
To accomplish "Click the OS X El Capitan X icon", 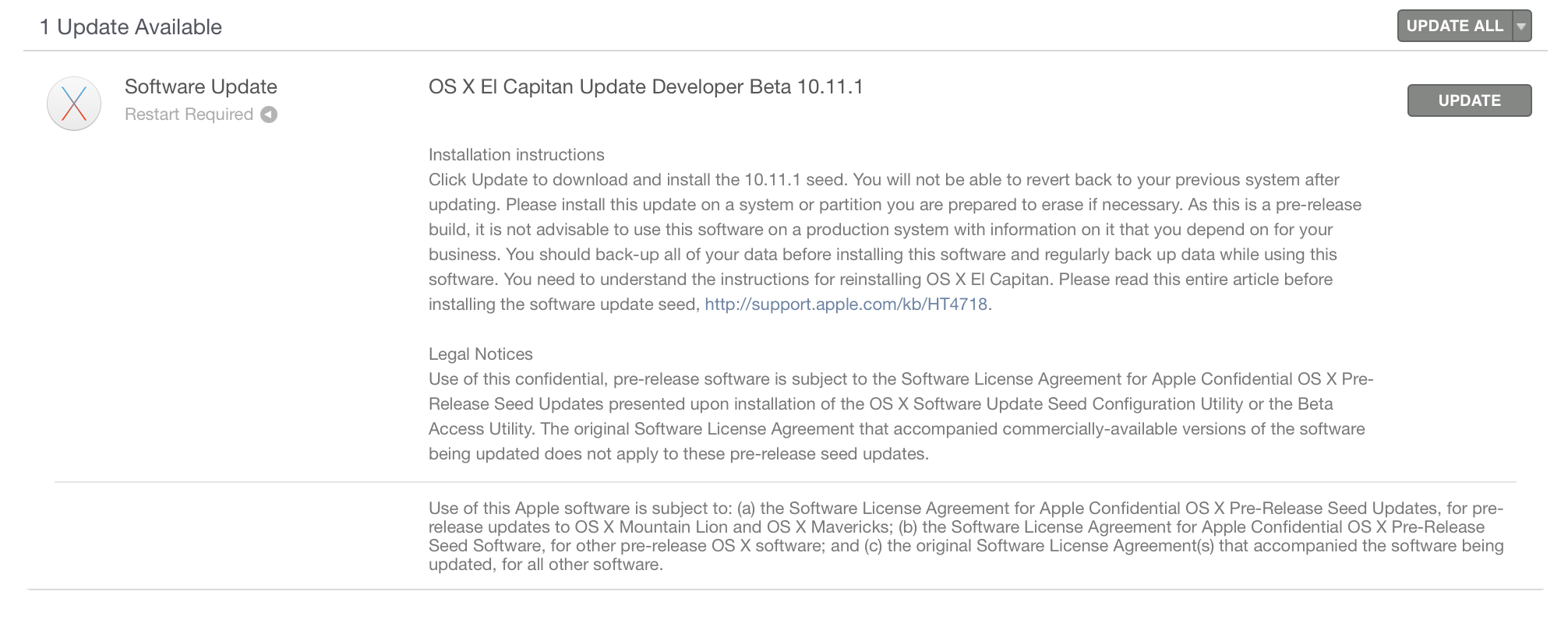I will pyautogui.click(x=74, y=104).
